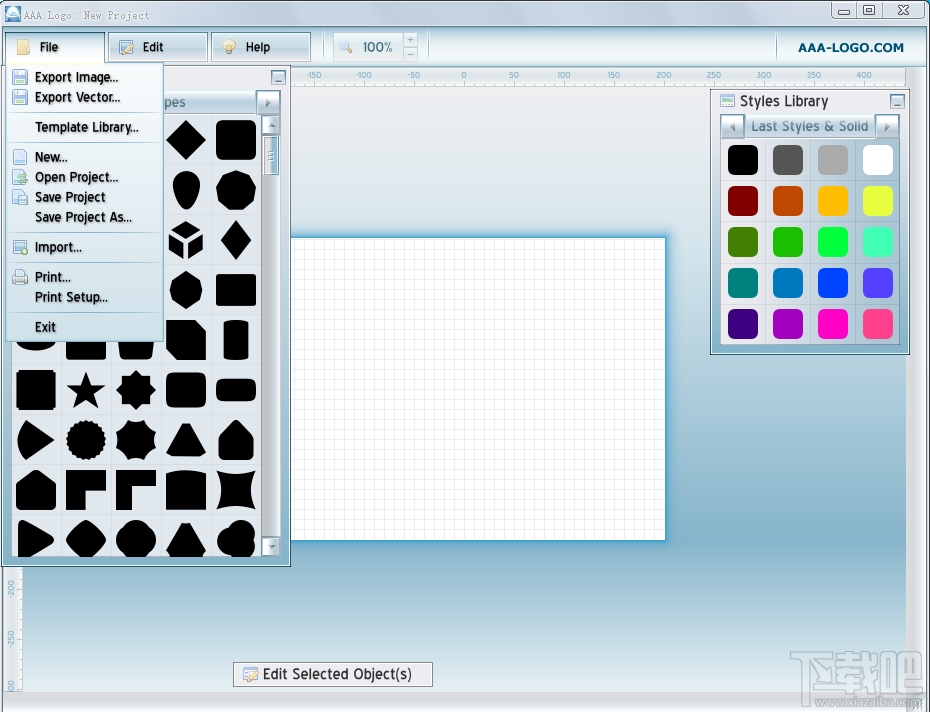Click Exit in the File menu

[84, 327]
